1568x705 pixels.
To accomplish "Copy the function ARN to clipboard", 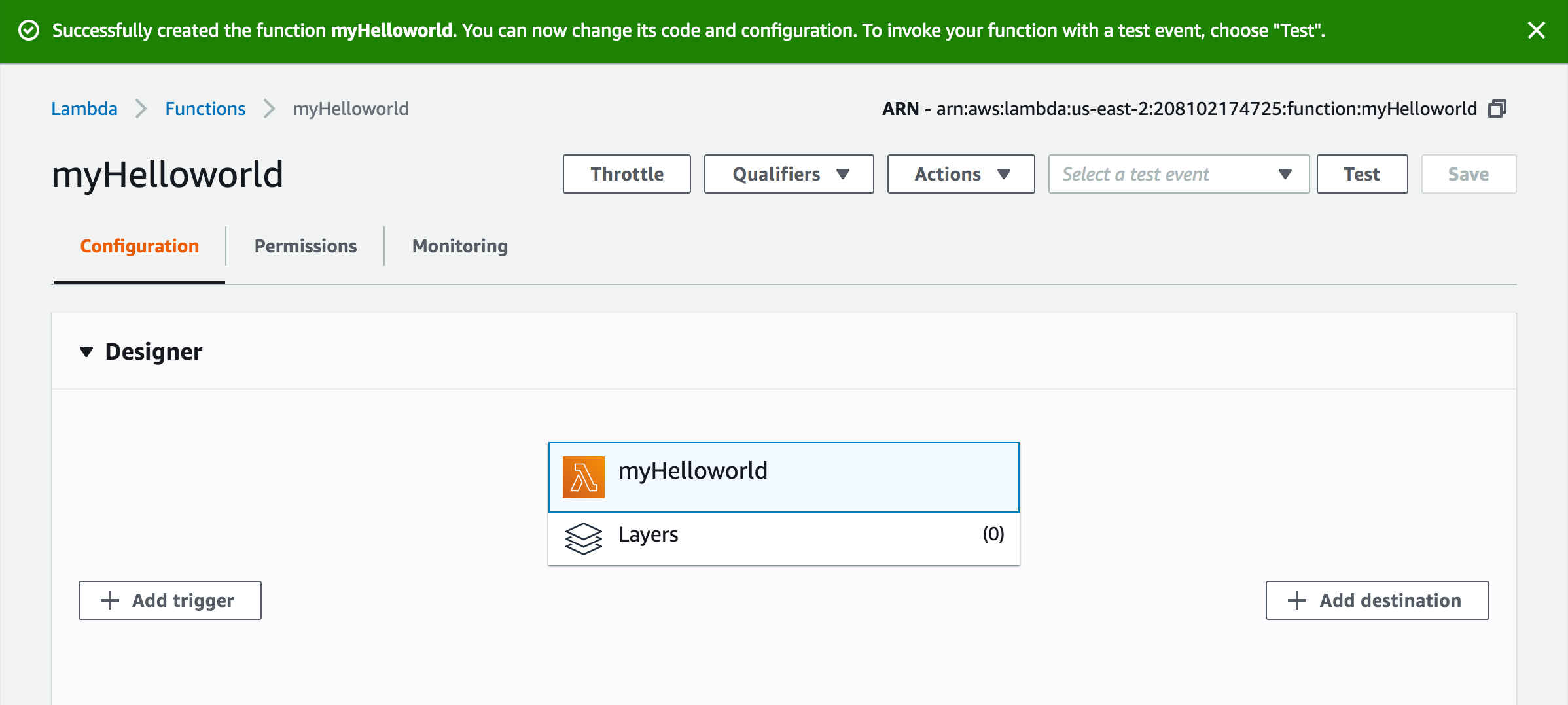I will 1497,109.
